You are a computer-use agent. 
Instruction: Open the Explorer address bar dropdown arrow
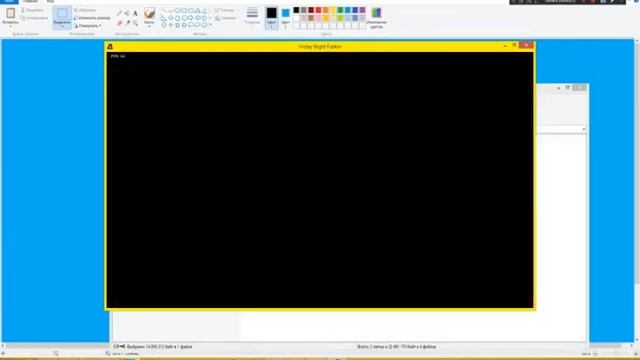coord(584,129)
